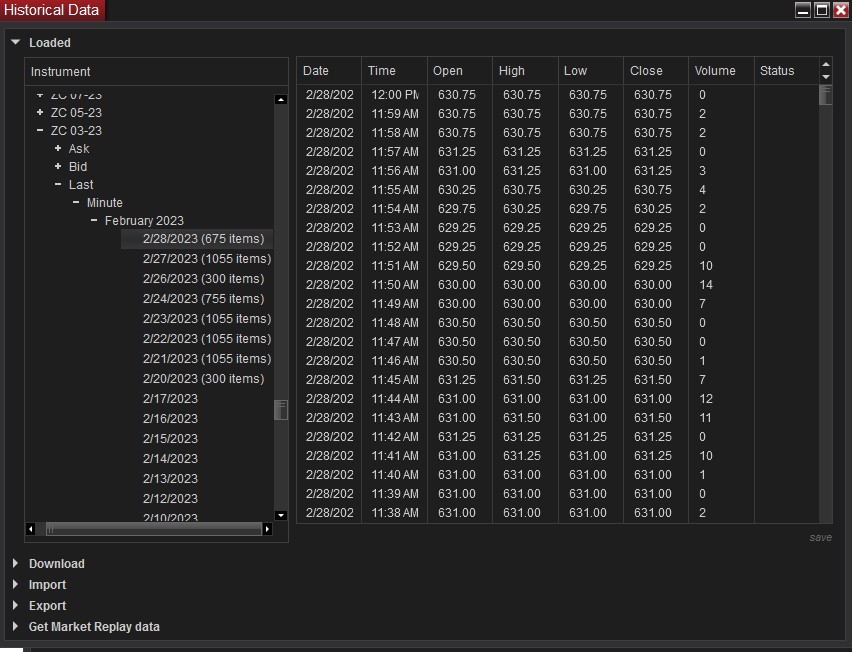Click the tree scroll left arrow
Screen dimensions: 852x652
[30, 529]
